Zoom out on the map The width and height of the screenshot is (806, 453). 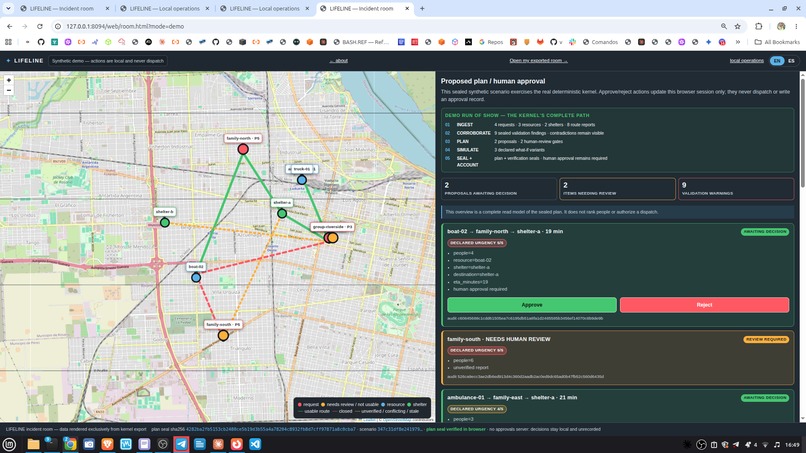[x=9, y=90]
